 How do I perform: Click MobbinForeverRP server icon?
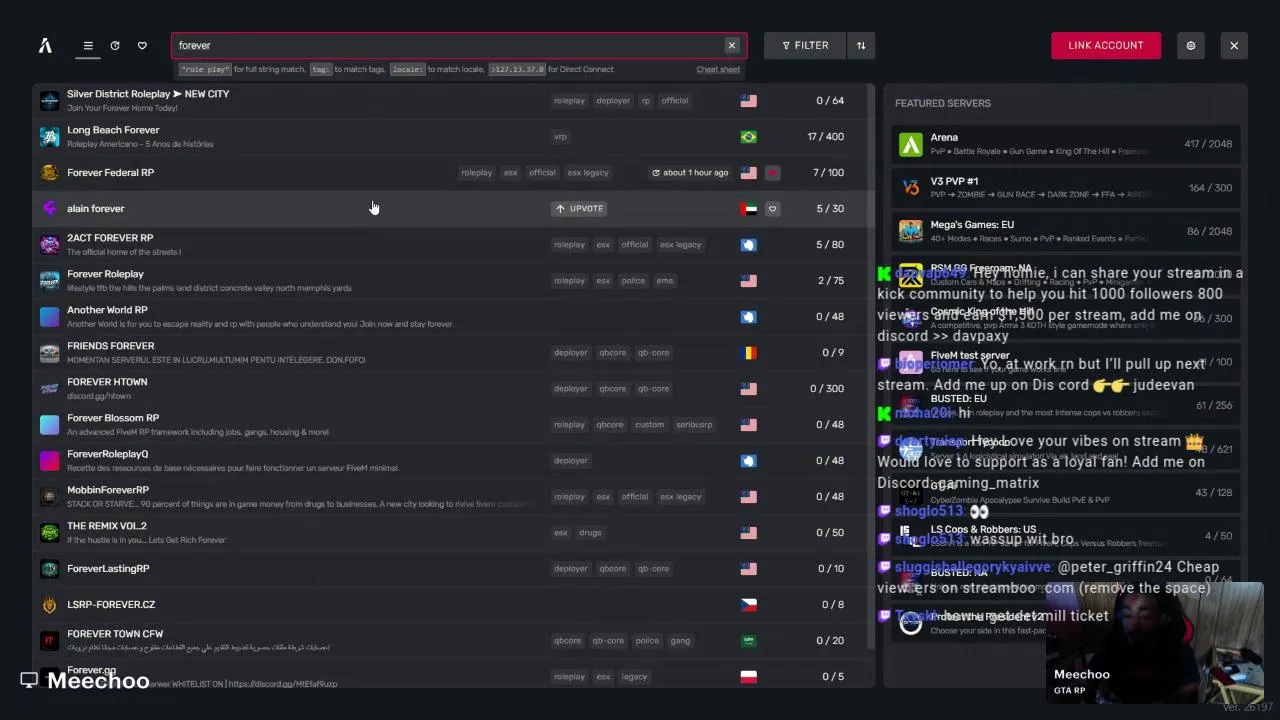(49, 496)
